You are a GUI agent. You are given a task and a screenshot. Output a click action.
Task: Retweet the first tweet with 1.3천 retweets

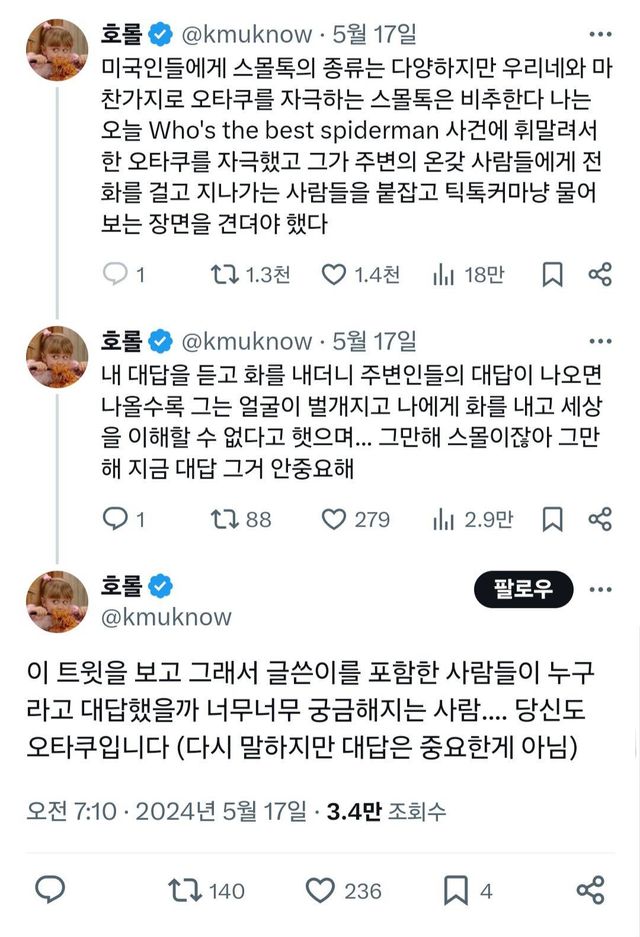[218, 275]
